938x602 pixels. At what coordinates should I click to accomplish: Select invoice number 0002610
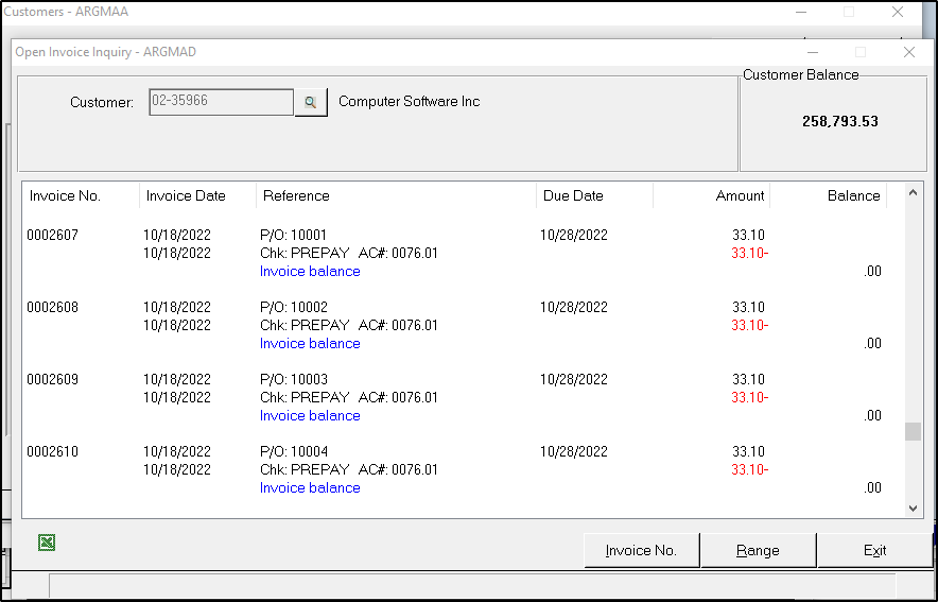[x=53, y=451]
